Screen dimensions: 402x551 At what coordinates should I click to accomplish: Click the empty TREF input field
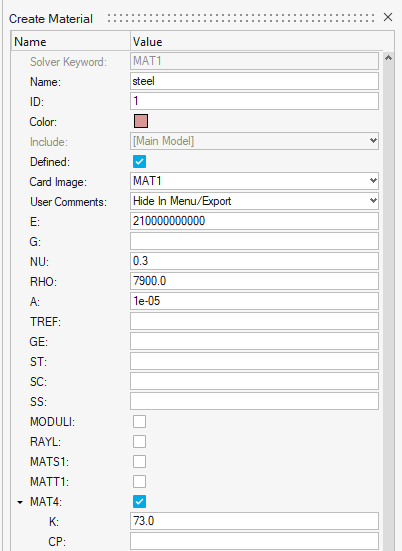point(254,321)
